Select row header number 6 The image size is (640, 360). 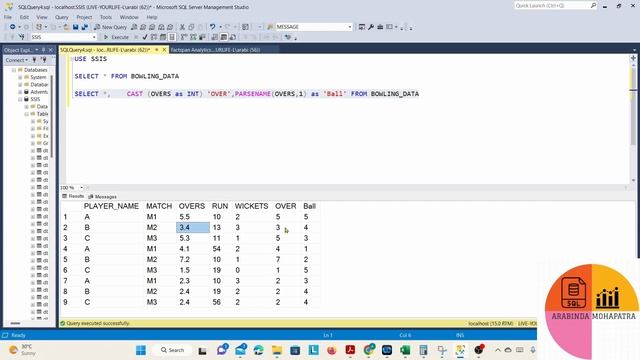click(x=65, y=270)
